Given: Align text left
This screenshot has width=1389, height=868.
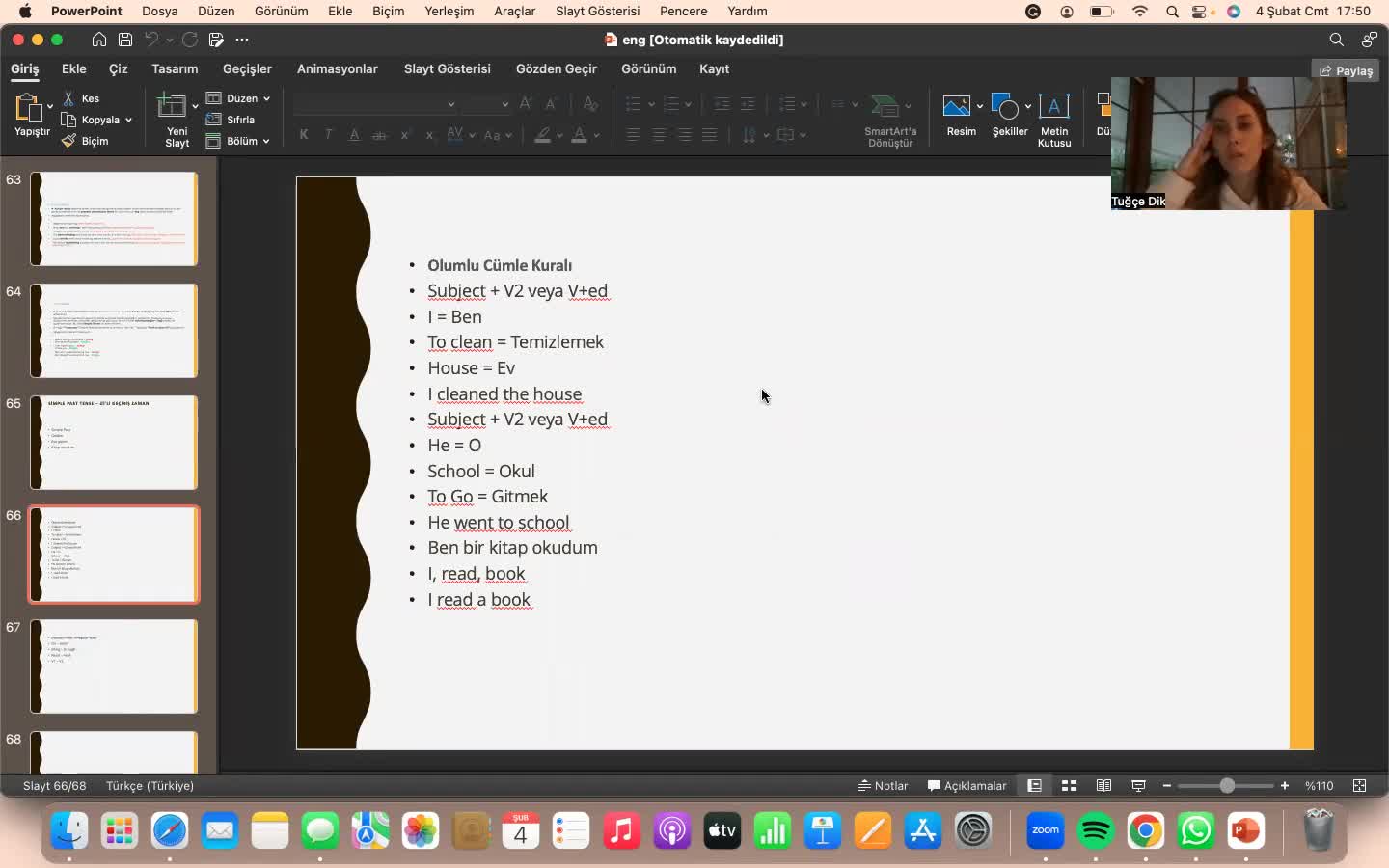Looking at the screenshot, I should (x=633, y=135).
